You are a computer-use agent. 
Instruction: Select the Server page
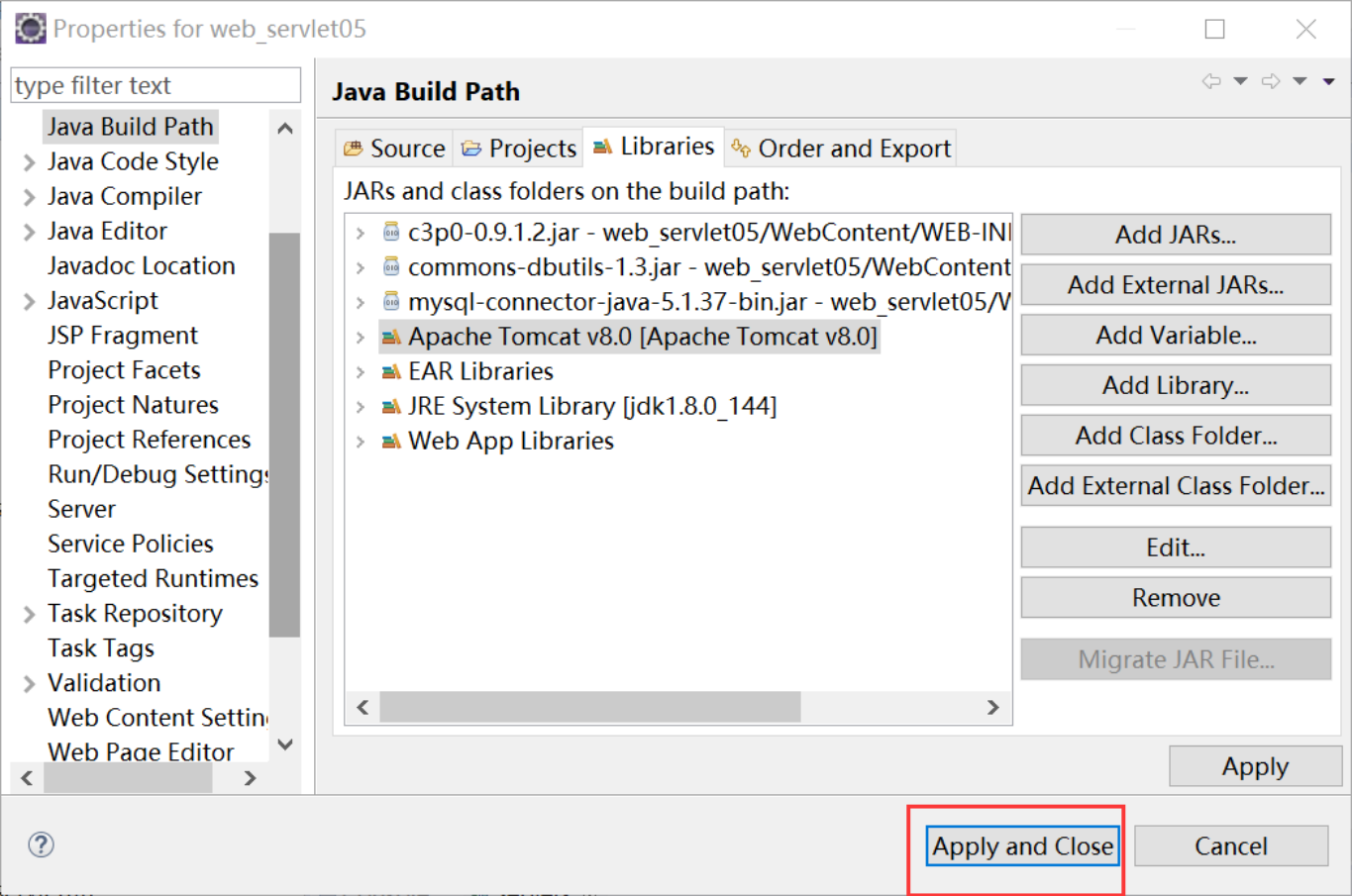[81, 509]
